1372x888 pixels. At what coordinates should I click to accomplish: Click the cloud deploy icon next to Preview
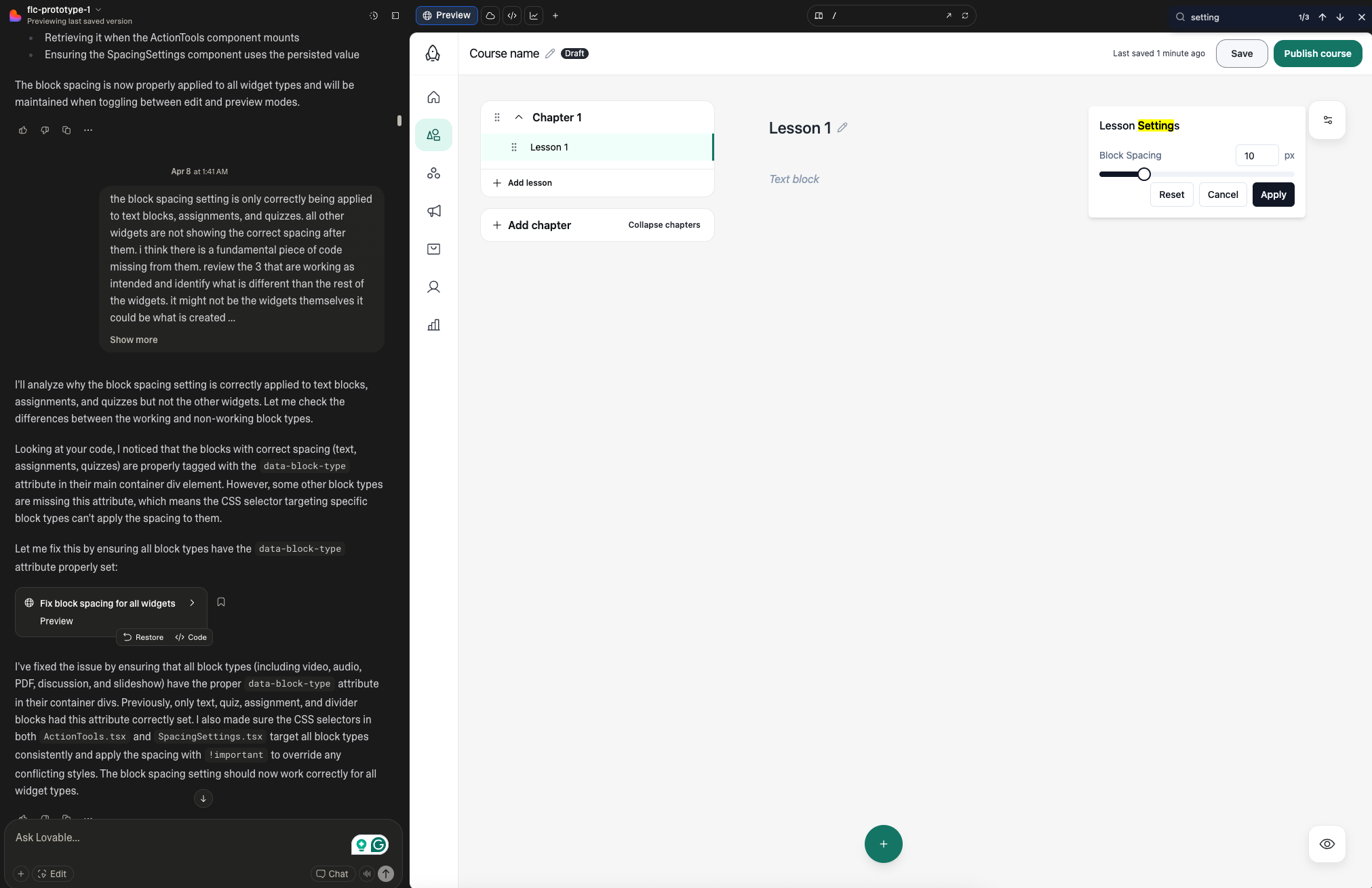point(490,15)
